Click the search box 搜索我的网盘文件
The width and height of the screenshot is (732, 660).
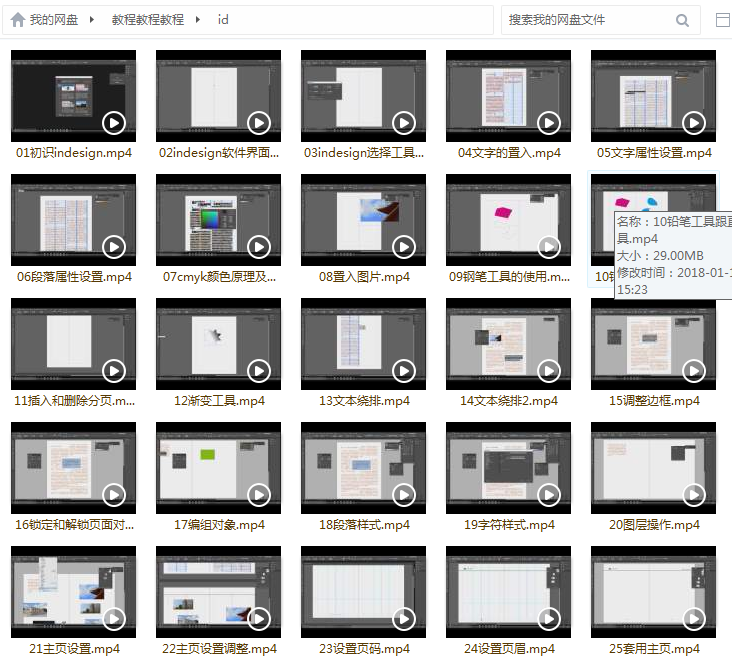(585, 20)
